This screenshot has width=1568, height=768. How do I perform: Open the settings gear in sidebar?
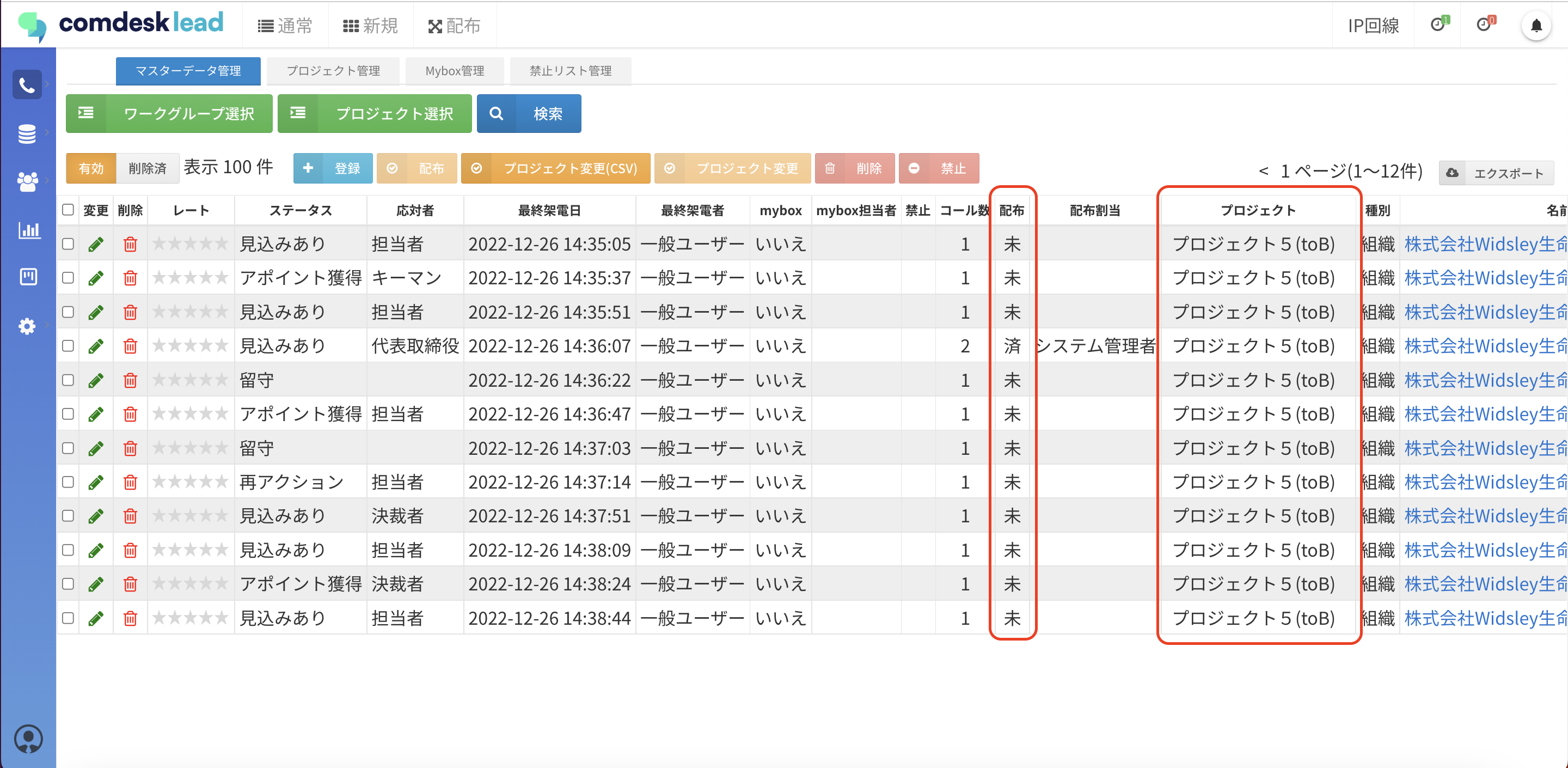coord(27,326)
